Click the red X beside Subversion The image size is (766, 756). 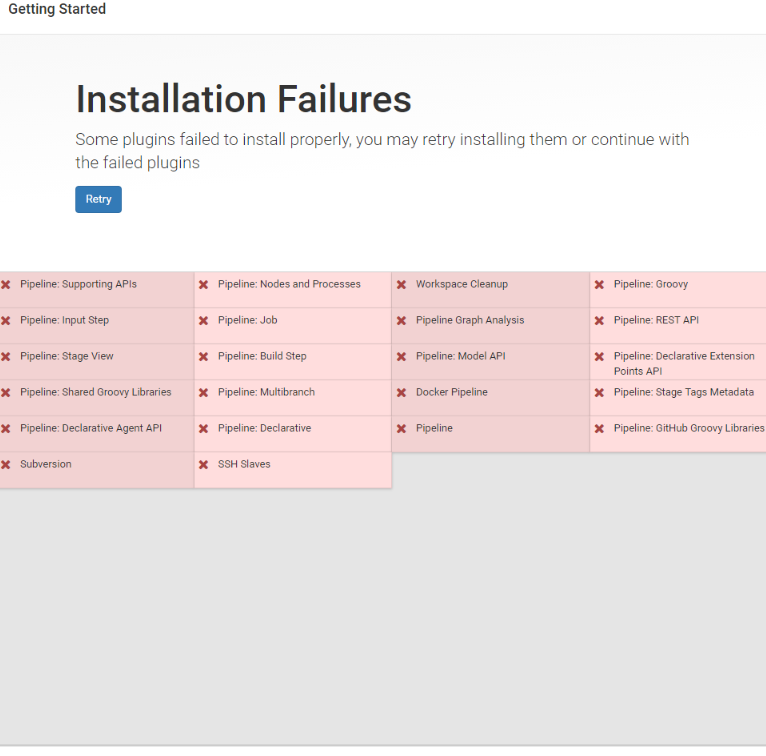(x=6, y=465)
